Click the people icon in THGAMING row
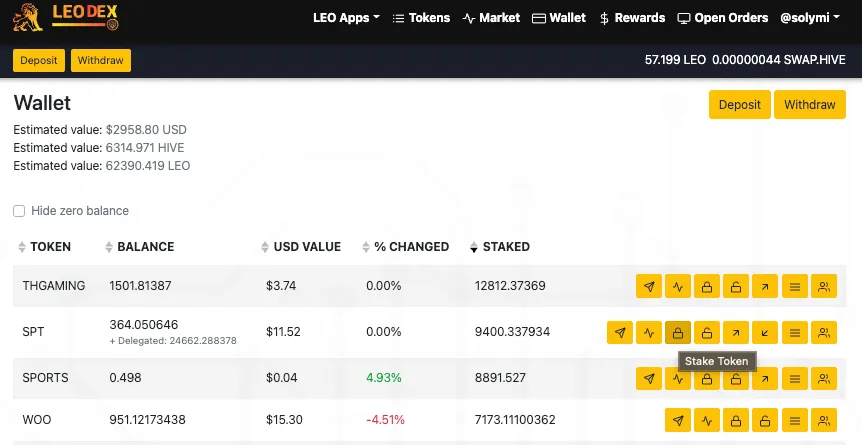Viewport: 862px width, 445px height. (824, 286)
